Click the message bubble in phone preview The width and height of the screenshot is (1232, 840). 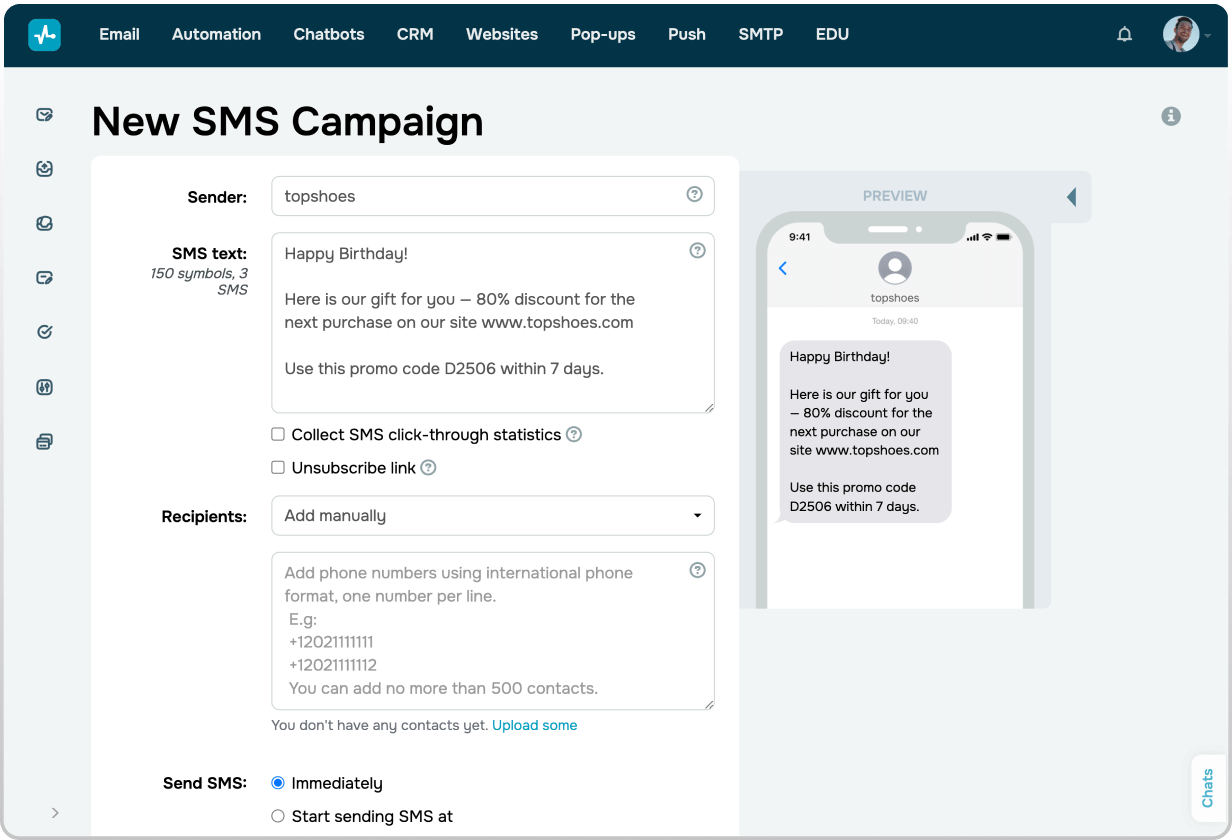864,431
